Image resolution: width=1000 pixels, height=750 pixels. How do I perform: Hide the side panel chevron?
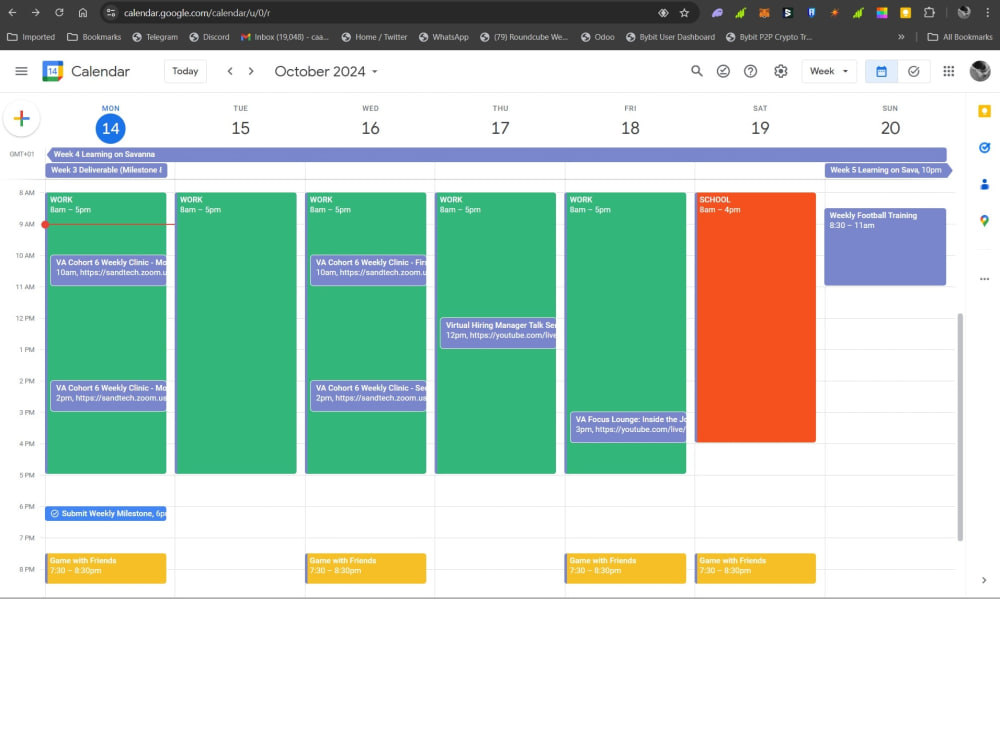[x=984, y=580]
